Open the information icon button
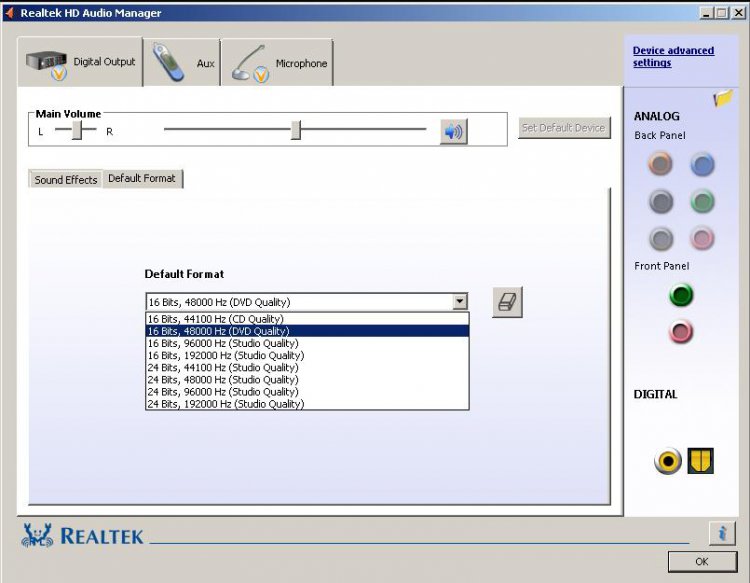The height and width of the screenshot is (583, 750). pos(722,532)
